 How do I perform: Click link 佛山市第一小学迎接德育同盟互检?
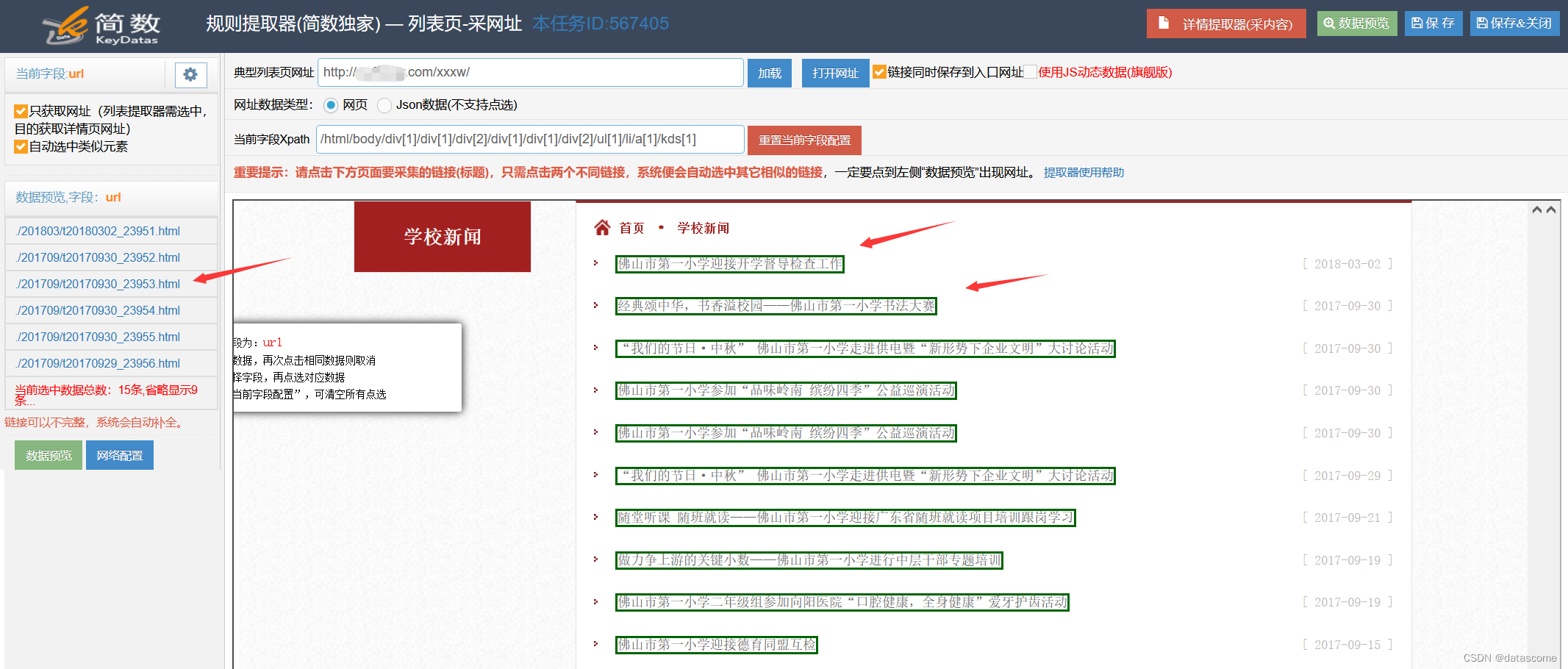pos(717,645)
